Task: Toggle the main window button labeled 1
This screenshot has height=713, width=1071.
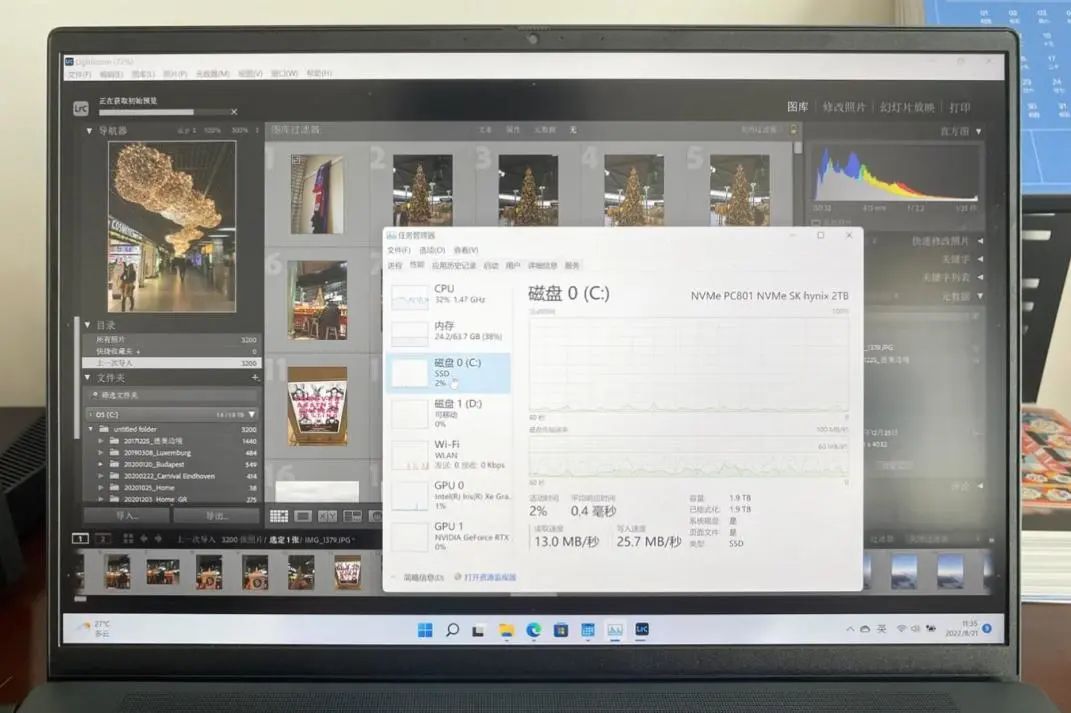Action: coord(79,538)
